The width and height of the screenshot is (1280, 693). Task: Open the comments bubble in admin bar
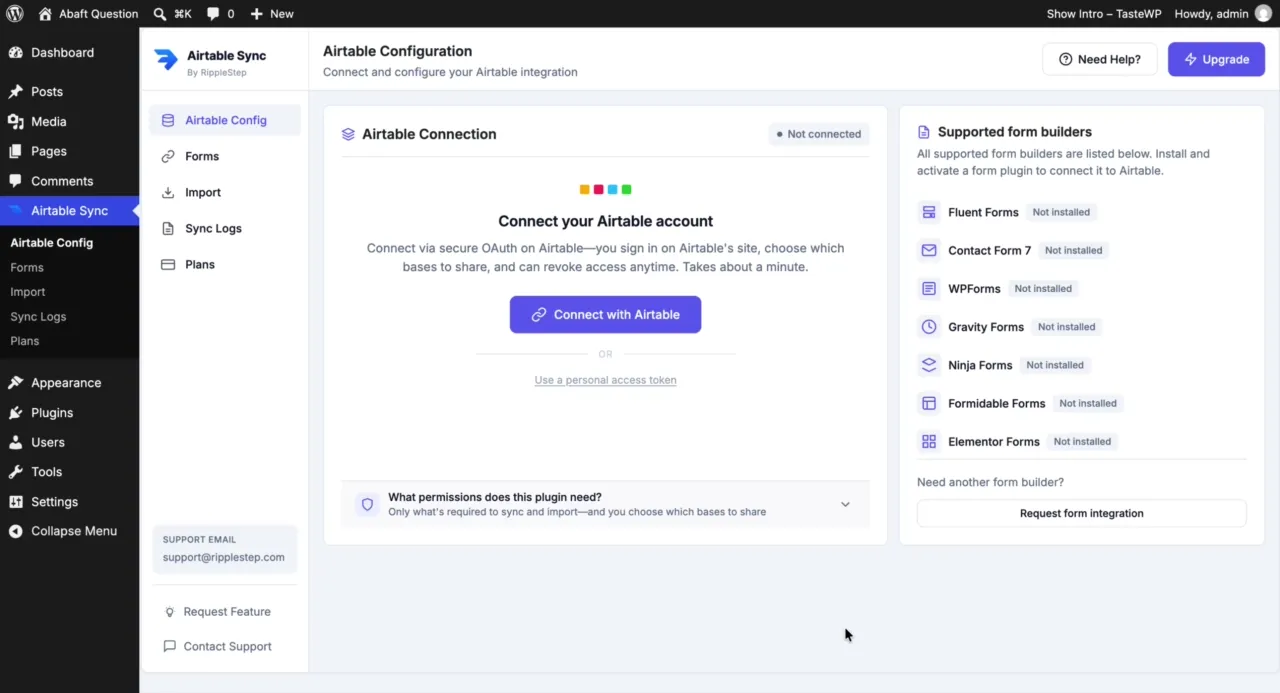[x=220, y=14]
